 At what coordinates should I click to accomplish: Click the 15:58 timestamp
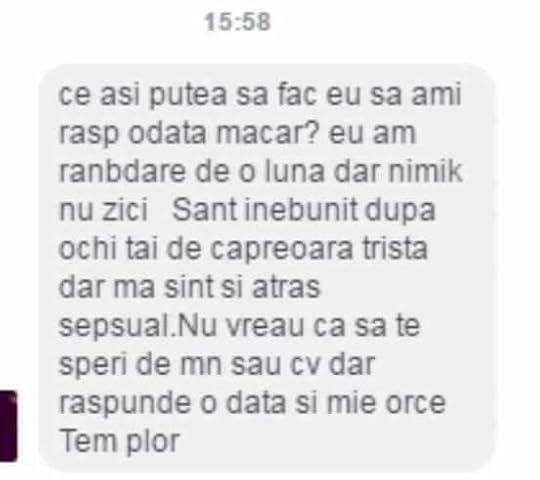(238, 22)
